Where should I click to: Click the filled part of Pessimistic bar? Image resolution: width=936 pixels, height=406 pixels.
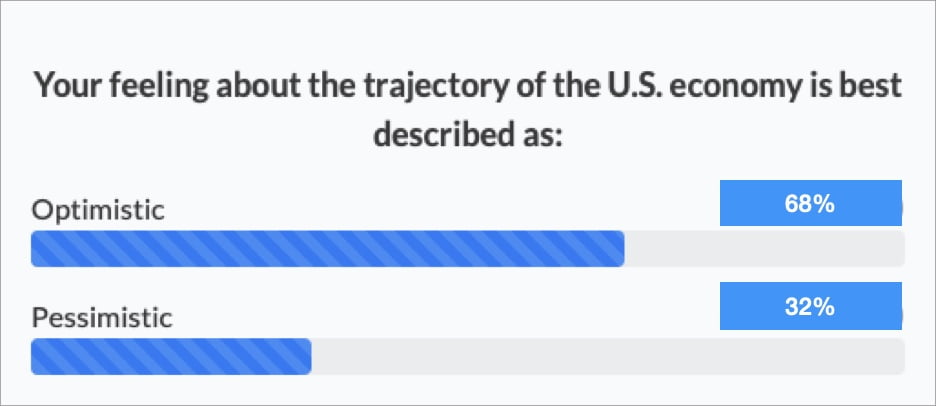point(171,357)
